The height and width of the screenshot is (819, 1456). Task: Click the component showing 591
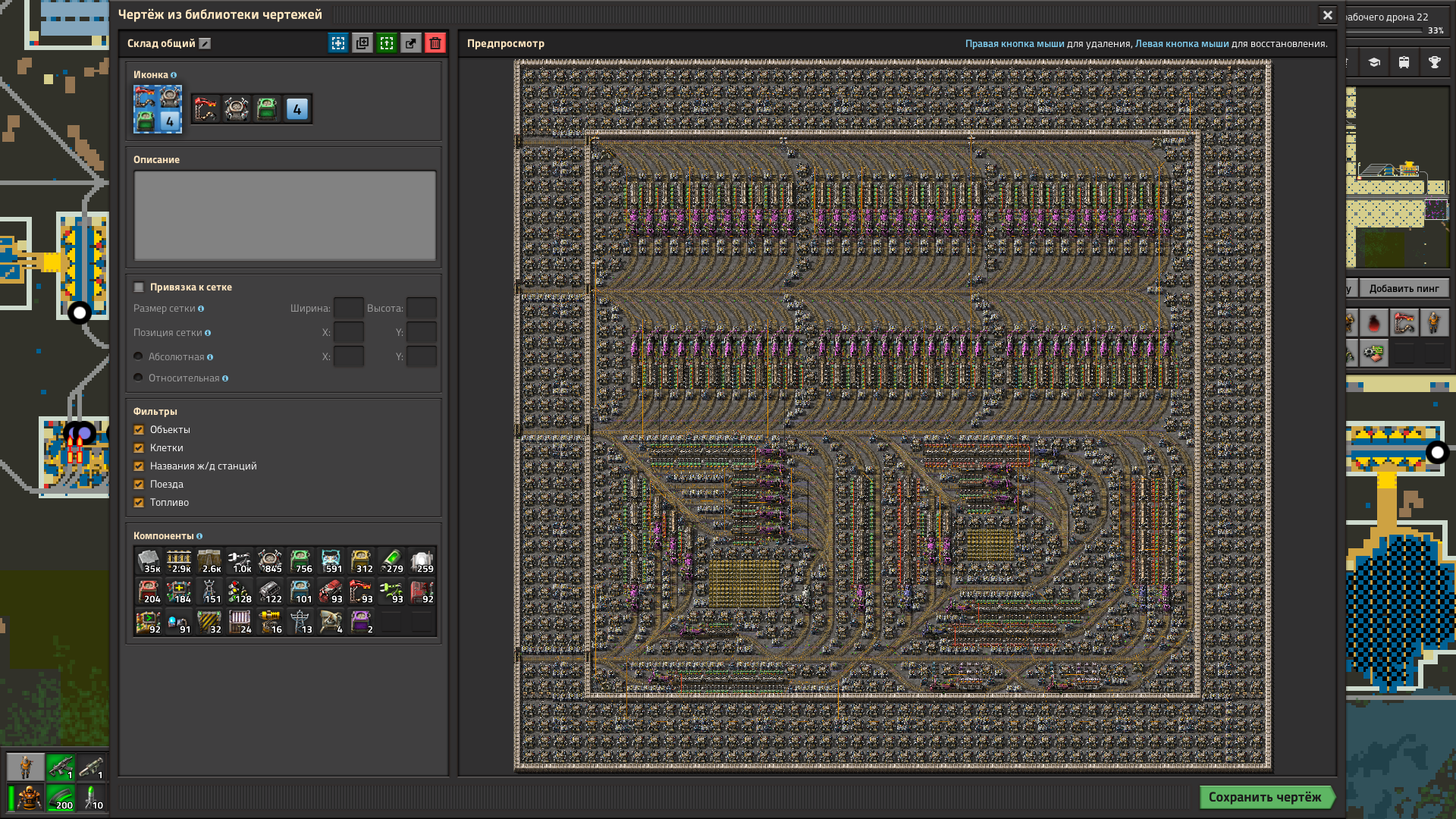click(x=331, y=561)
